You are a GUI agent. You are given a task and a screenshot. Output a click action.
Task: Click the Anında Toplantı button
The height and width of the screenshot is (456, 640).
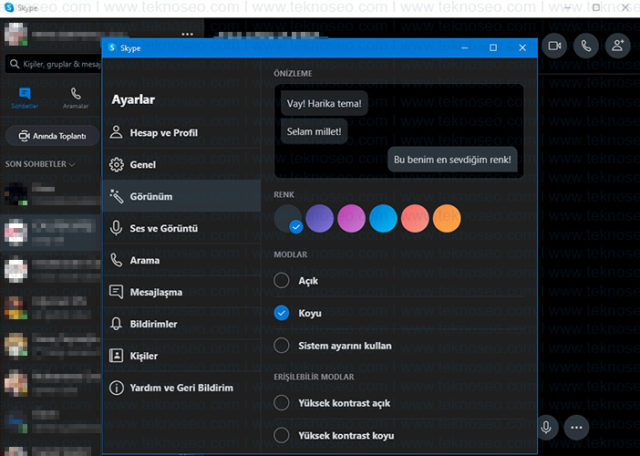[52, 136]
